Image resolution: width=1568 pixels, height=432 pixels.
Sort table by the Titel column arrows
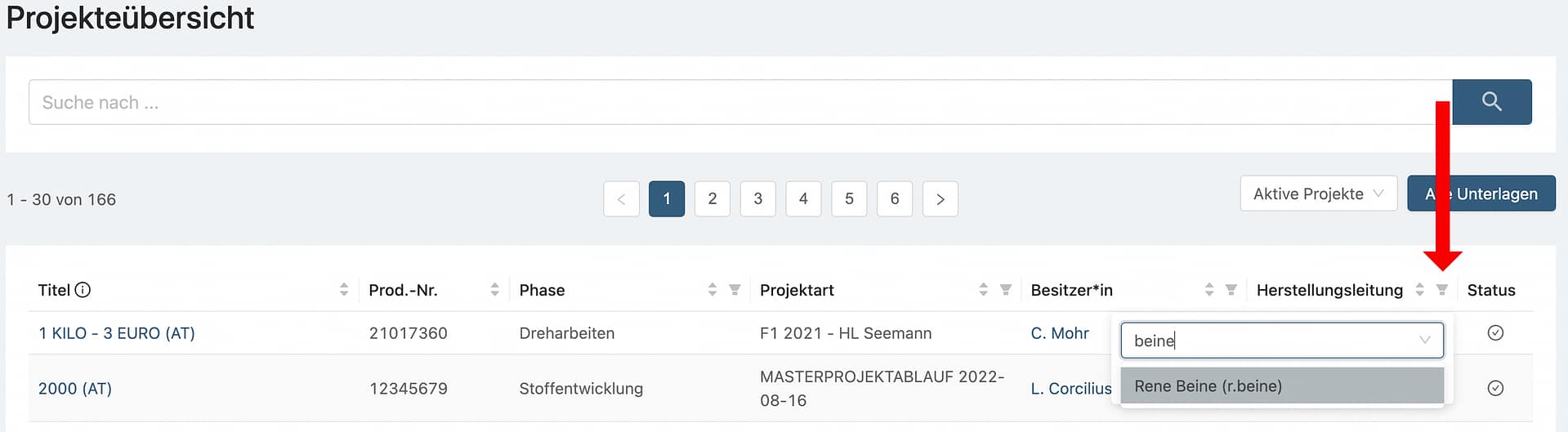tap(344, 290)
